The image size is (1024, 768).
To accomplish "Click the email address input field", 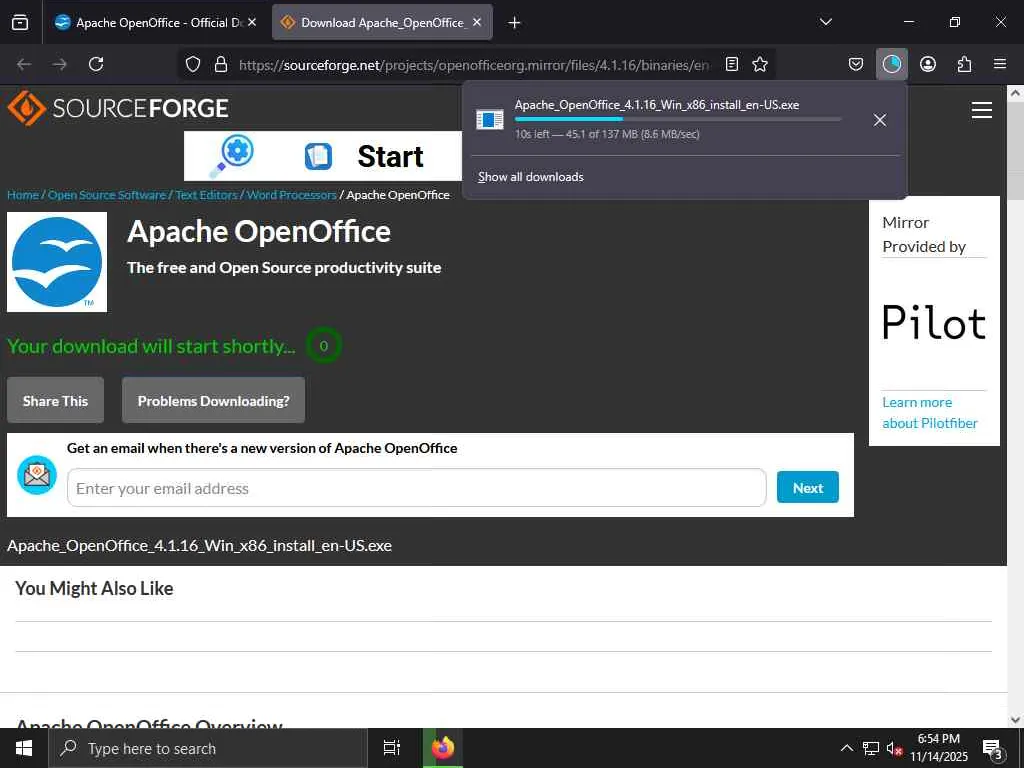I will tap(417, 488).
